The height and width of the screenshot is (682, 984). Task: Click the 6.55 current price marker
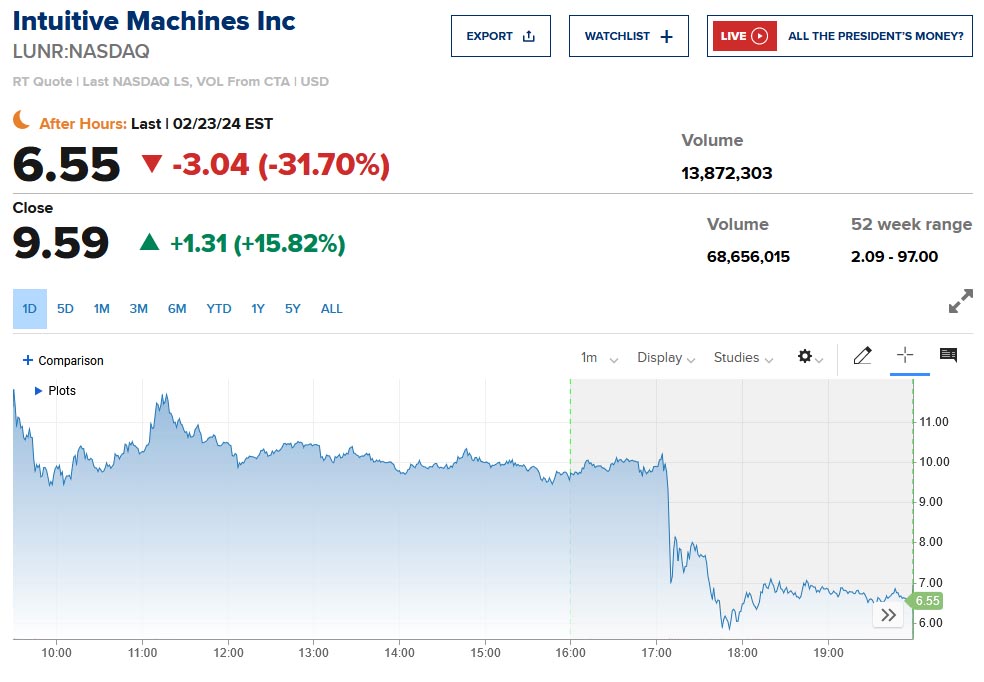(927, 601)
